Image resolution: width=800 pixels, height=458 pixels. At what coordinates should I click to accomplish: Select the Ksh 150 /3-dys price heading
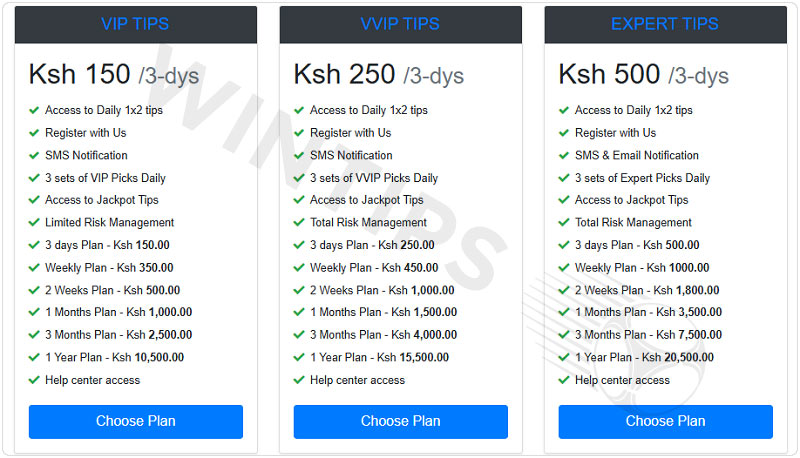pyautogui.click(x=114, y=74)
